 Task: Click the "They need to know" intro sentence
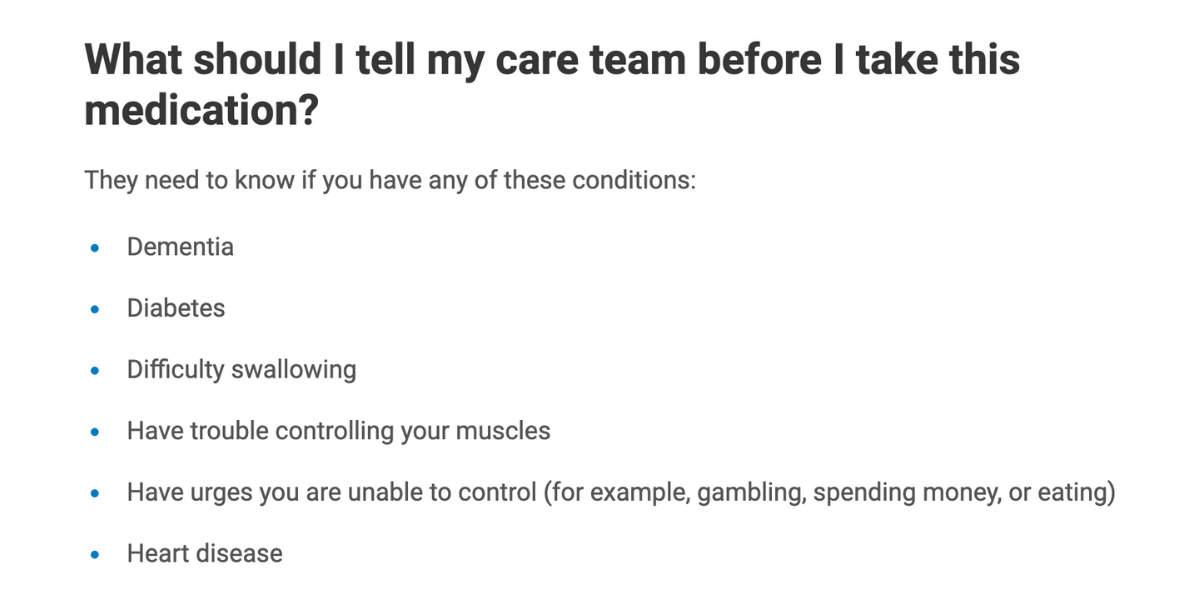tap(389, 182)
